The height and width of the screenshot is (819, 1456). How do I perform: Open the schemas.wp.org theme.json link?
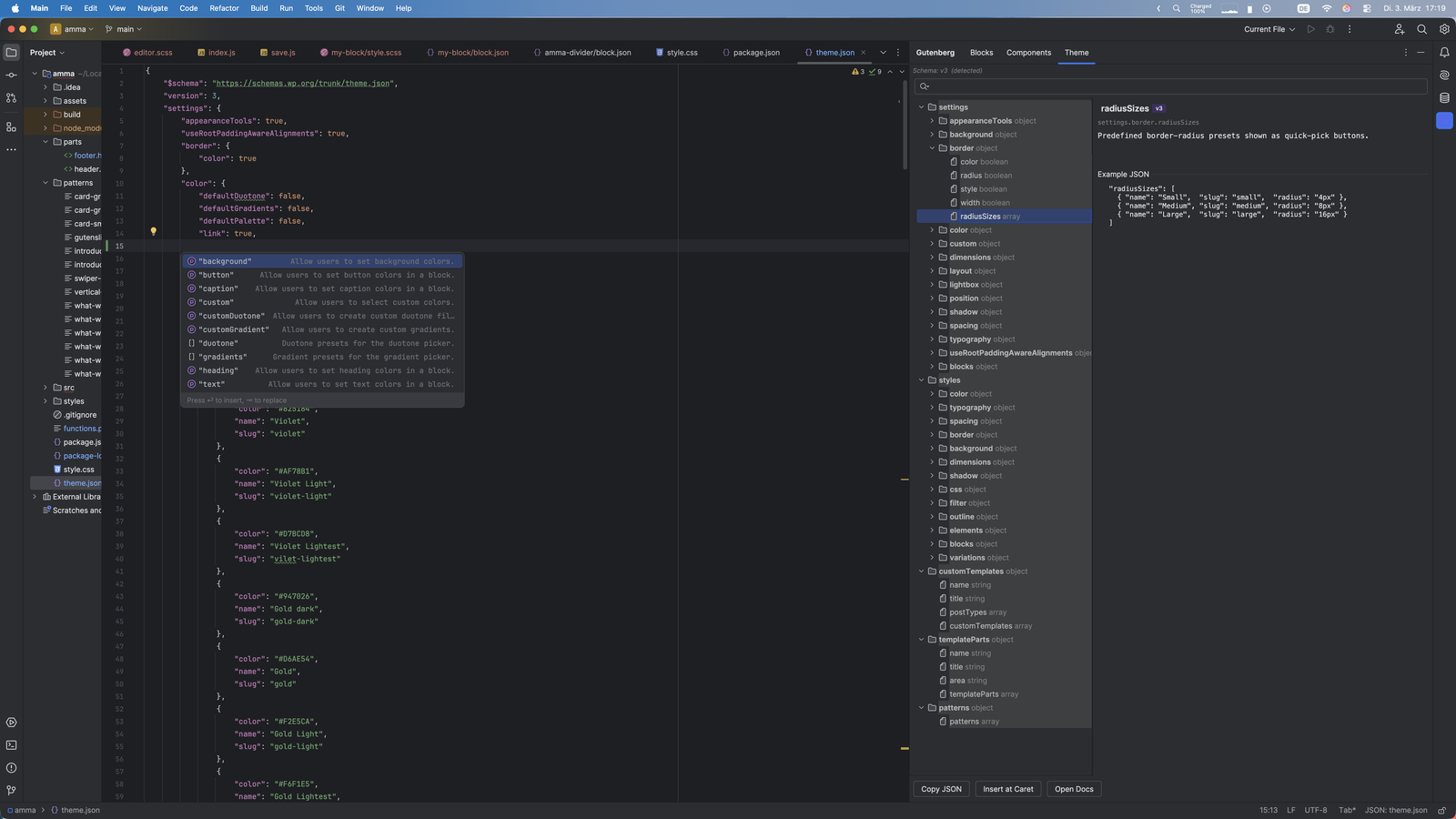(x=302, y=84)
